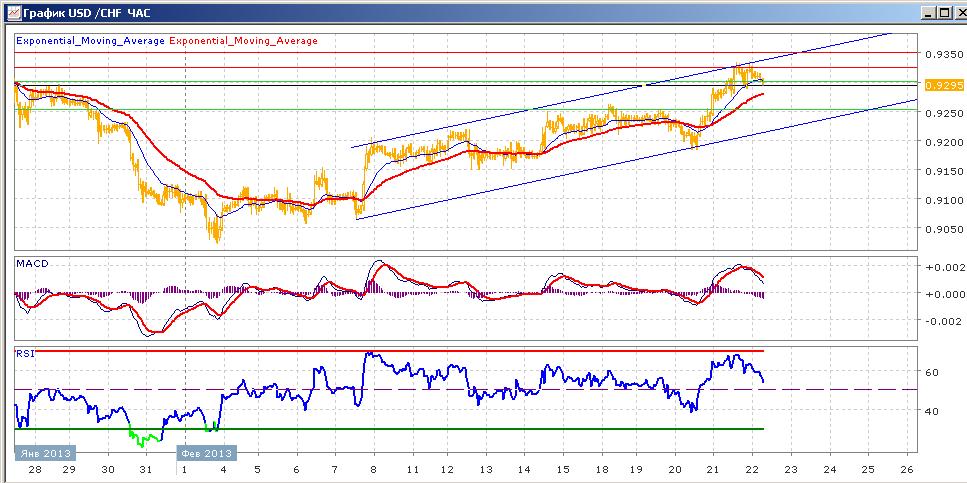Image resolution: width=967 pixels, height=483 pixels.
Task: Click date 12 on the time axis
Action: click(x=449, y=468)
